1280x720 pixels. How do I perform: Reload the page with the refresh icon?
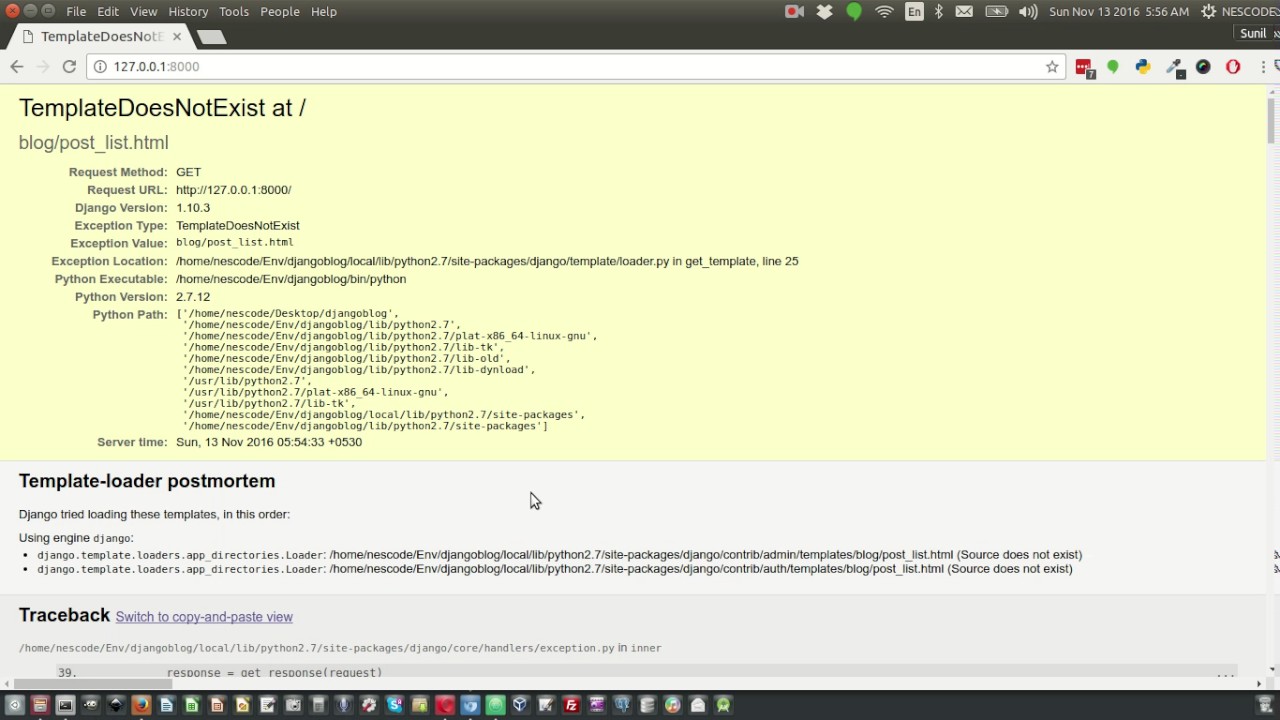pyautogui.click(x=69, y=66)
